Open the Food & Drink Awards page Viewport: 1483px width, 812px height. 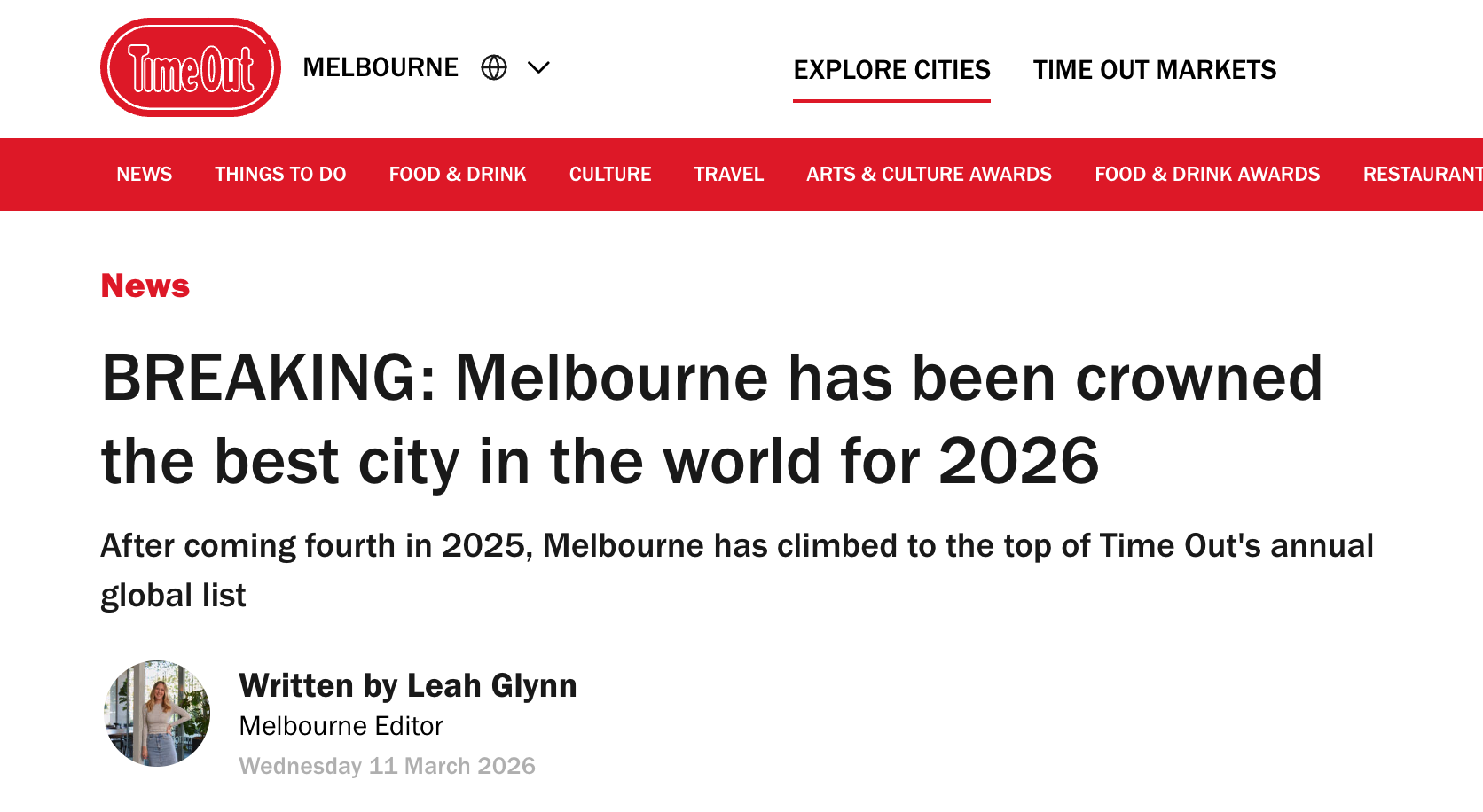coord(1207,175)
